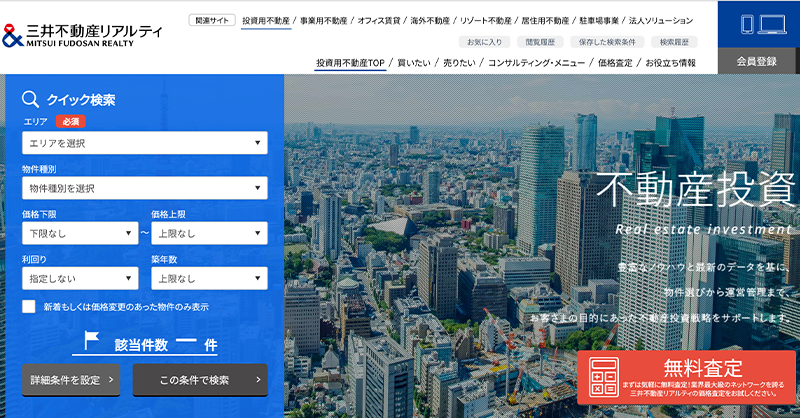Open the エリアを選択 area dropdown

[x=145, y=143]
